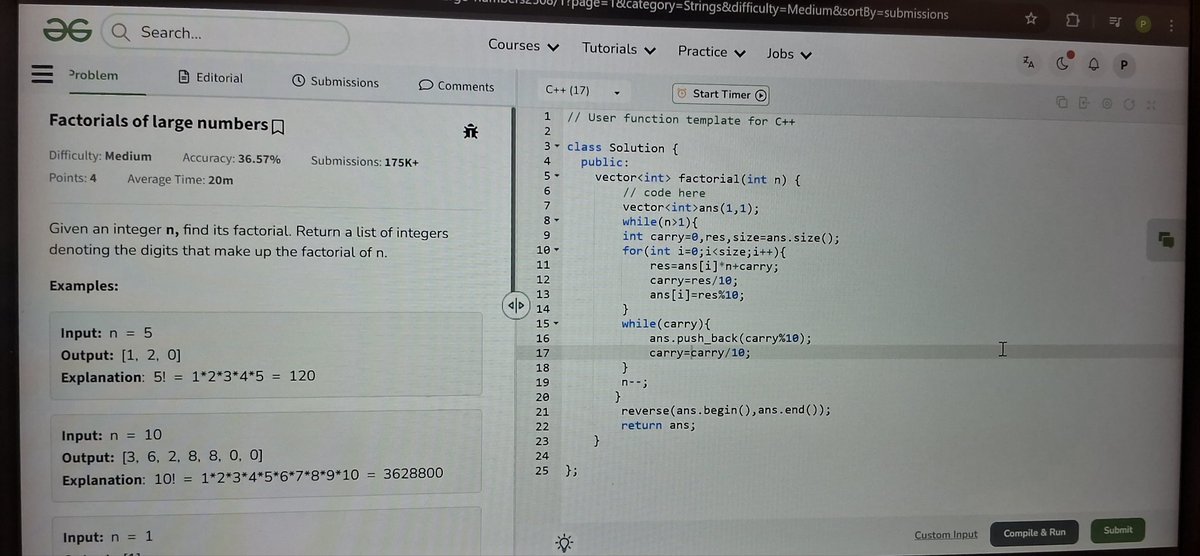Switch to the Editorial tab

(x=210, y=77)
